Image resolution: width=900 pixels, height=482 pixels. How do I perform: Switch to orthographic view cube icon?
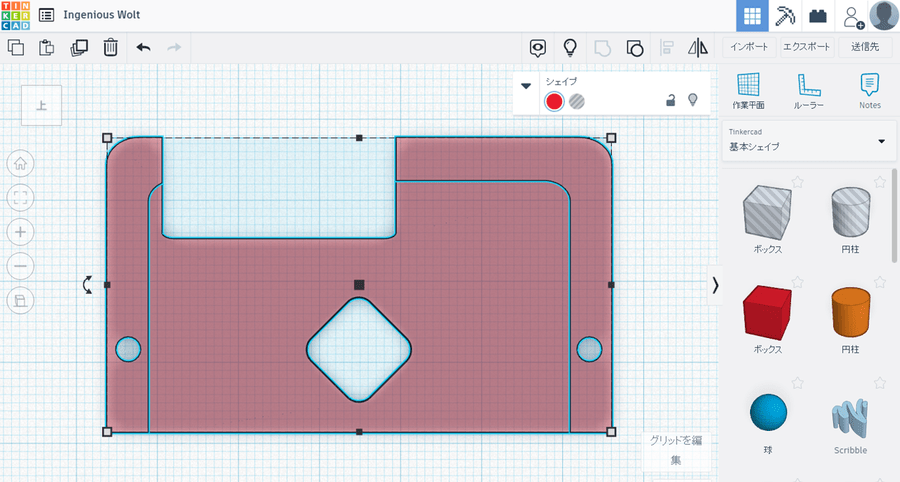(20, 301)
